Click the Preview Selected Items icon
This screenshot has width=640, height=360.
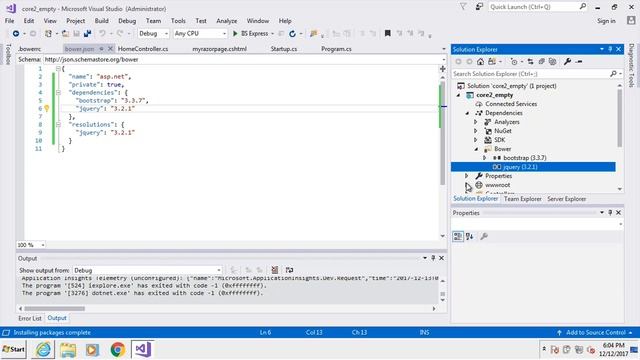579,62
